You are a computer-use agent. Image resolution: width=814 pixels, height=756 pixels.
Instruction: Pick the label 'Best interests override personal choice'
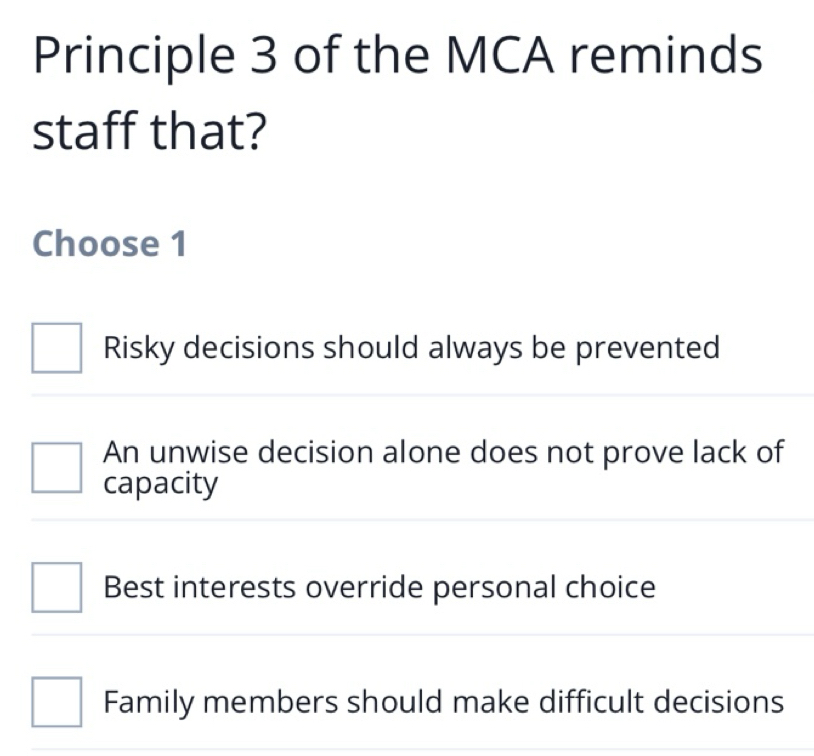click(x=379, y=587)
